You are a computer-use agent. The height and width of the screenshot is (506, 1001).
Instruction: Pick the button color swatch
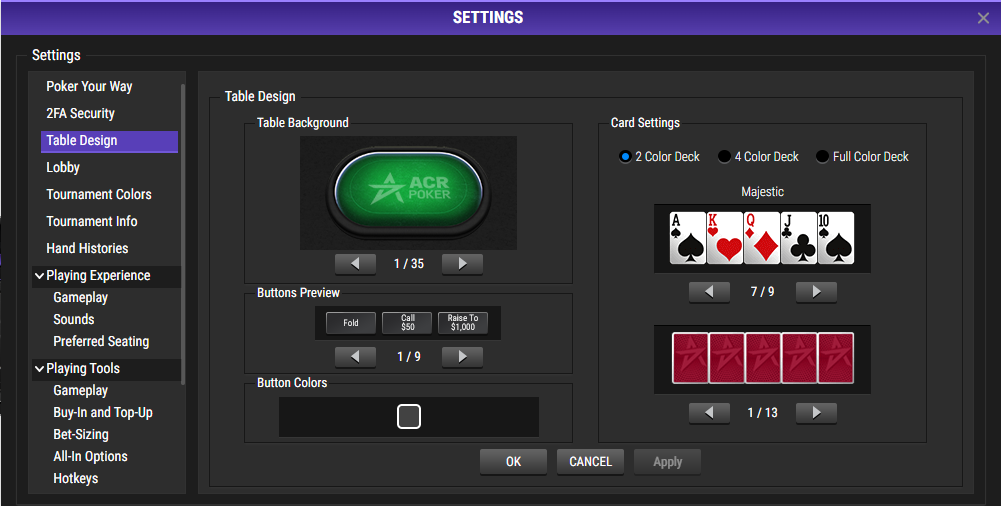pos(409,417)
